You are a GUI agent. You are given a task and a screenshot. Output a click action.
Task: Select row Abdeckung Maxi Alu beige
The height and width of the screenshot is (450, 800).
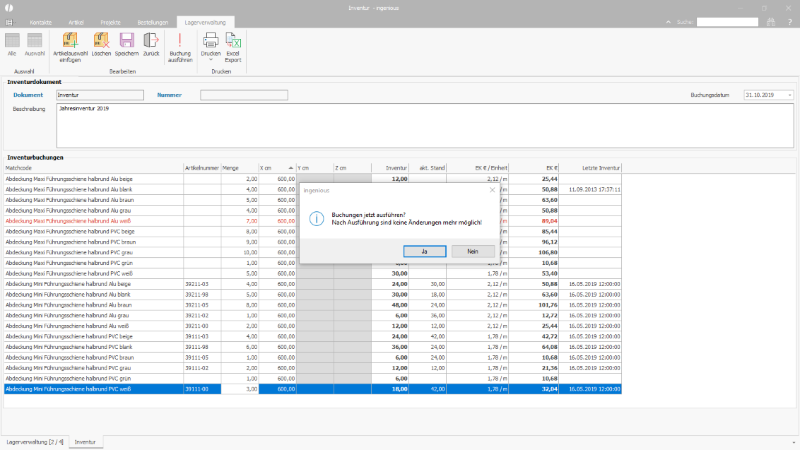(x=313, y=179)
